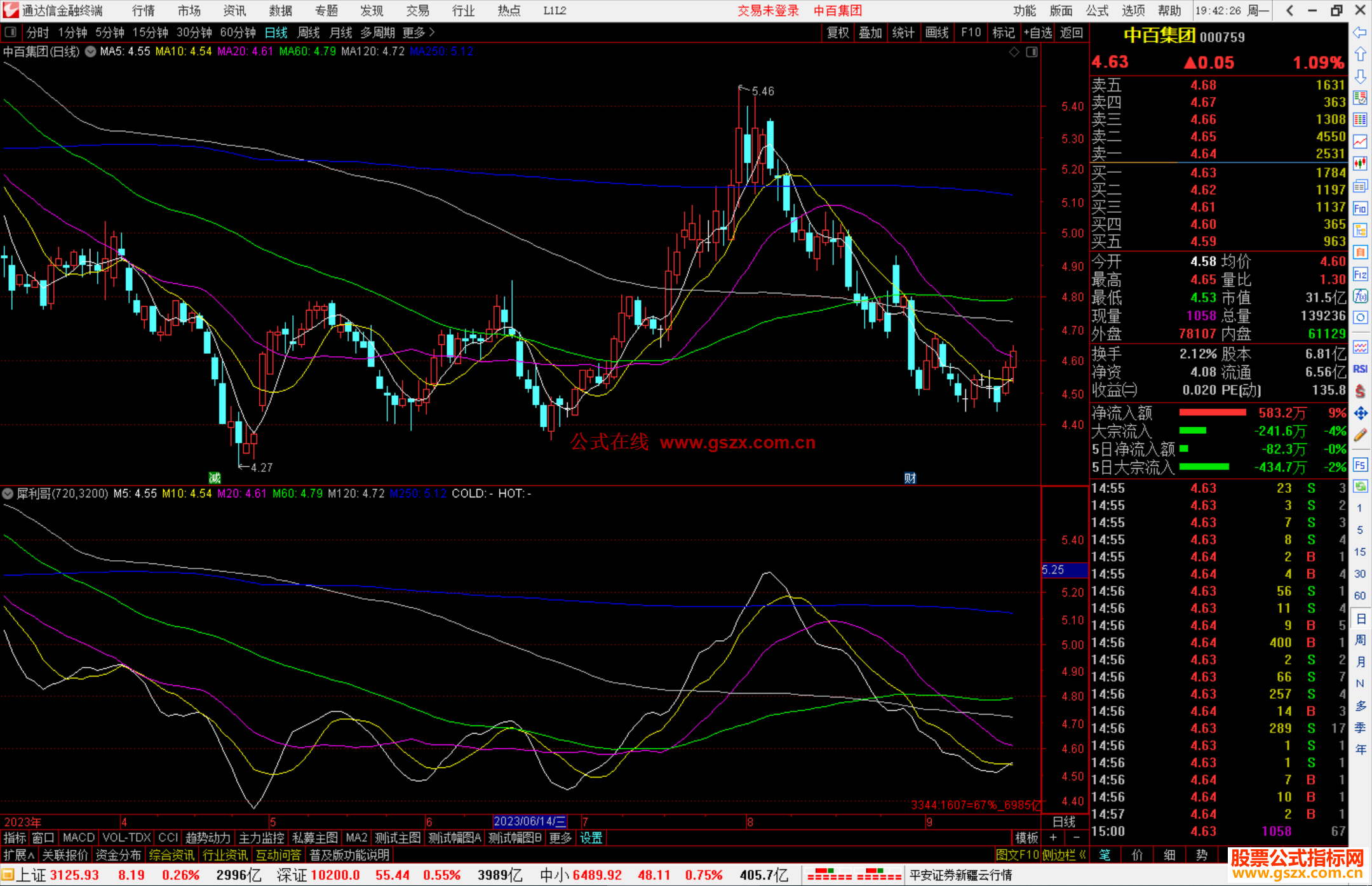Switch to the MACD indicator tab

pos(79,838)
